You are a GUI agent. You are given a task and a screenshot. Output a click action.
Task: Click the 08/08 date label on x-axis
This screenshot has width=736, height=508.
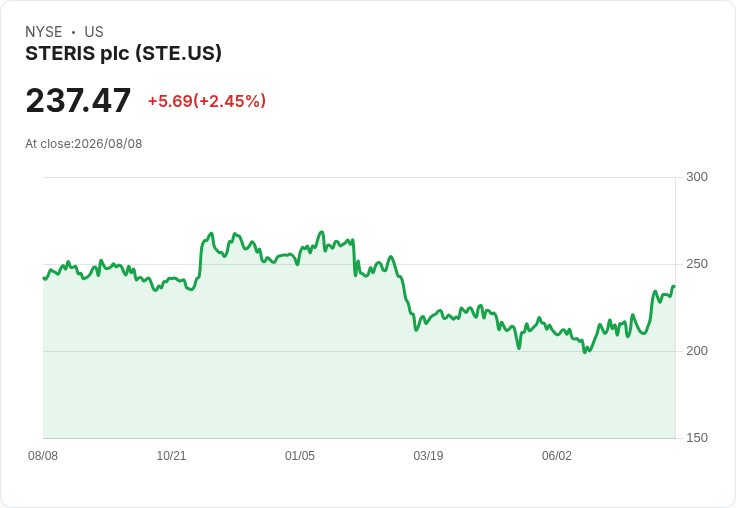click(43, 456)
